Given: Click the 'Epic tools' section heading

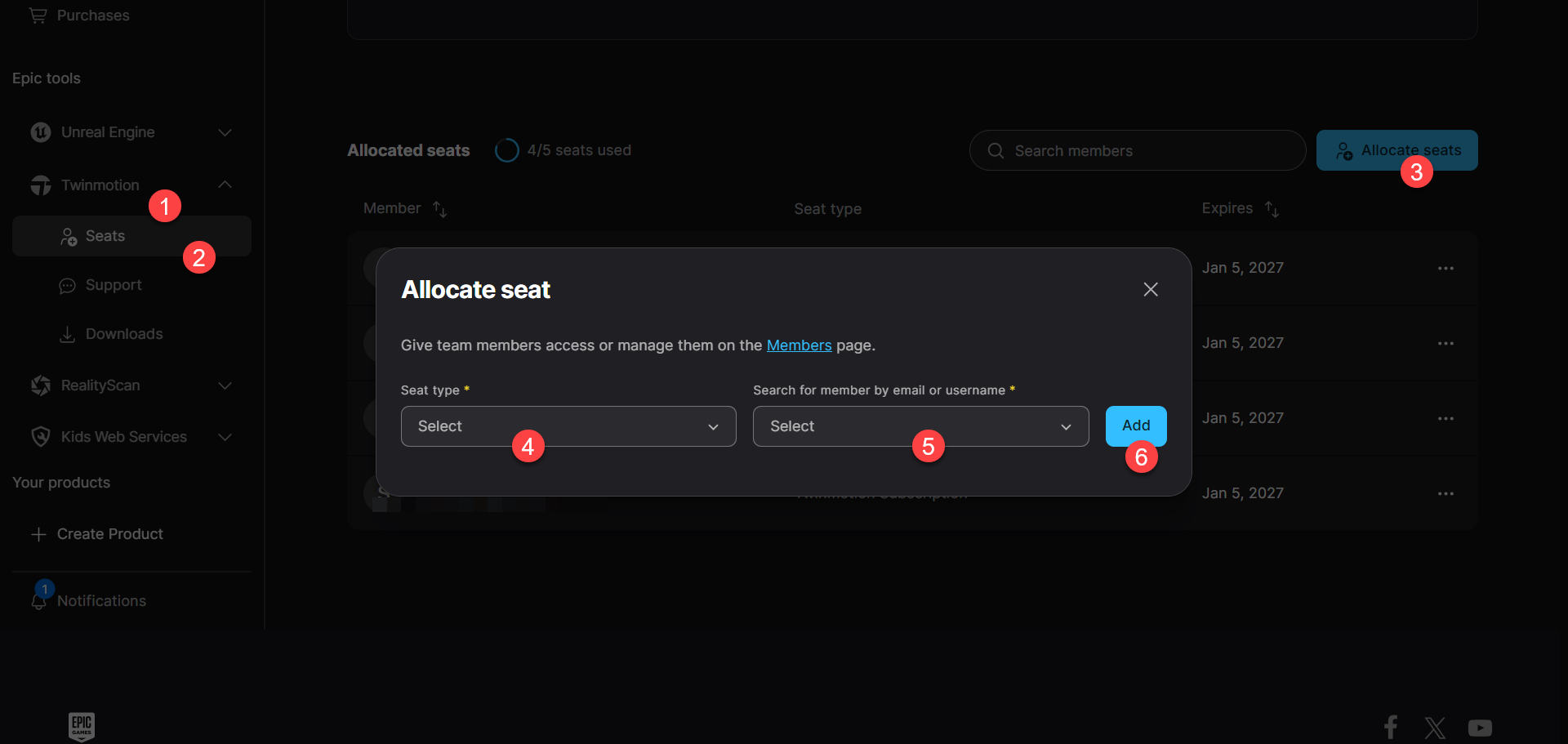Looking at the screenshot, I should pyautogui.click(x=47, y=78).
